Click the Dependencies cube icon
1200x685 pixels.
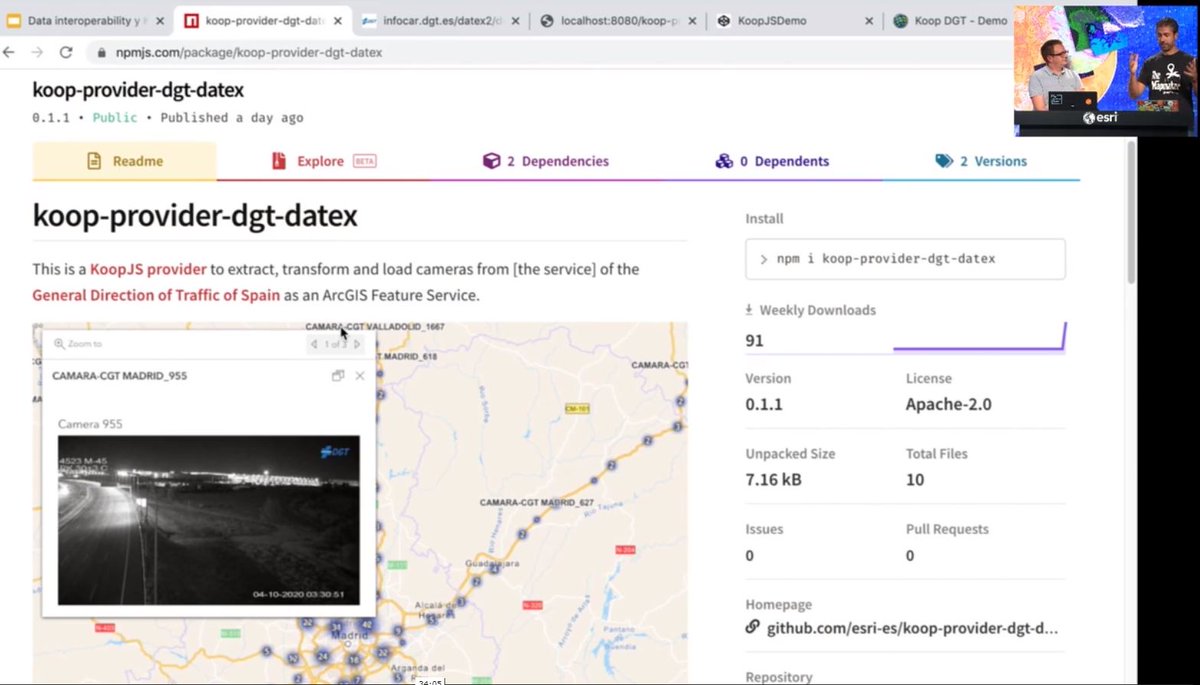(491, 161)
